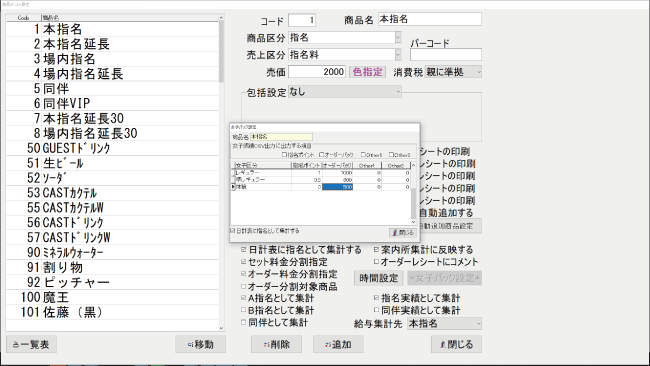650x366 pixels.
Task: Select list row 101 佐藤（黒）
Action: 112,313
